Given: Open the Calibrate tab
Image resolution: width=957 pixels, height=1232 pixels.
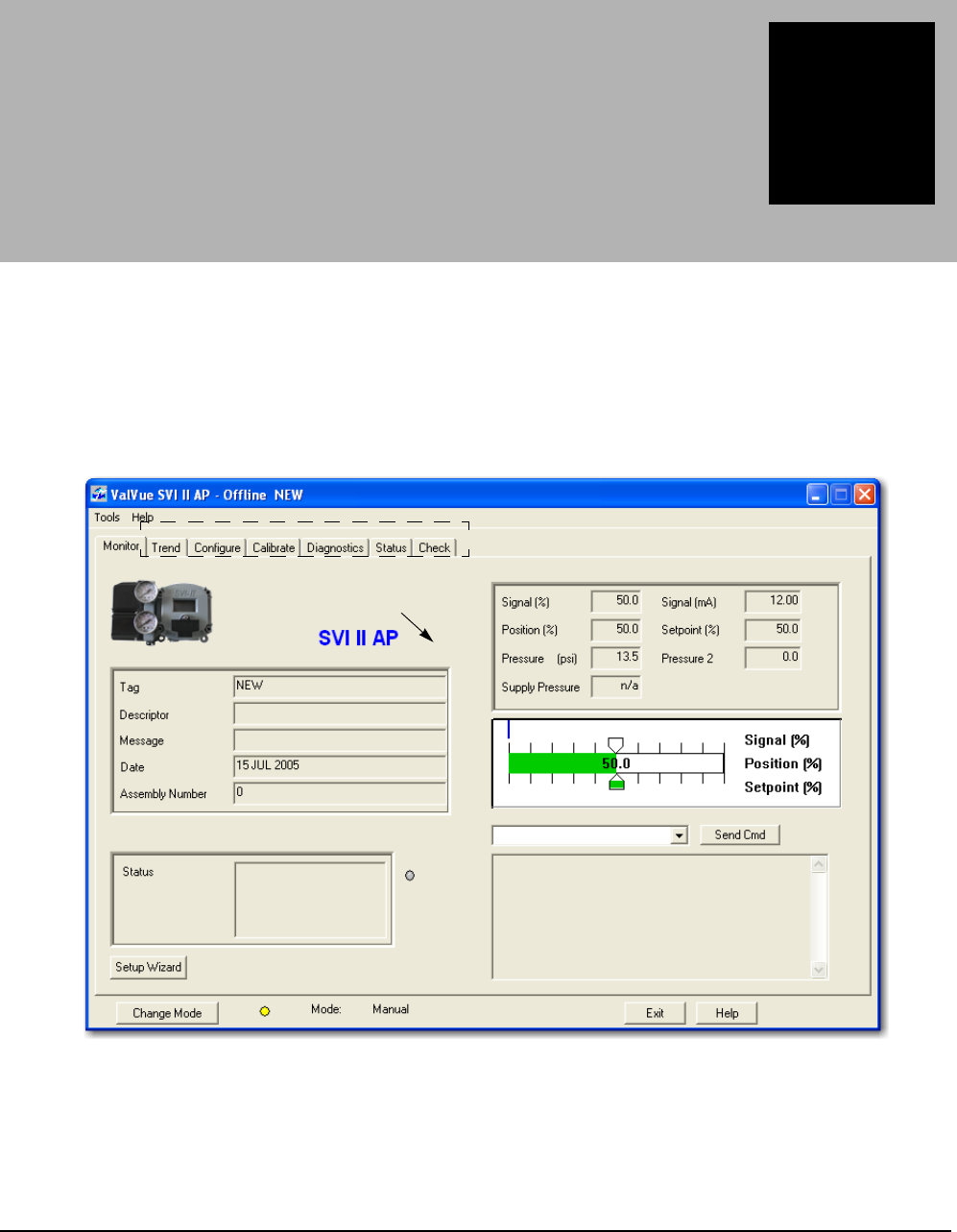Looking at the screenshot, I should [274, 548].
